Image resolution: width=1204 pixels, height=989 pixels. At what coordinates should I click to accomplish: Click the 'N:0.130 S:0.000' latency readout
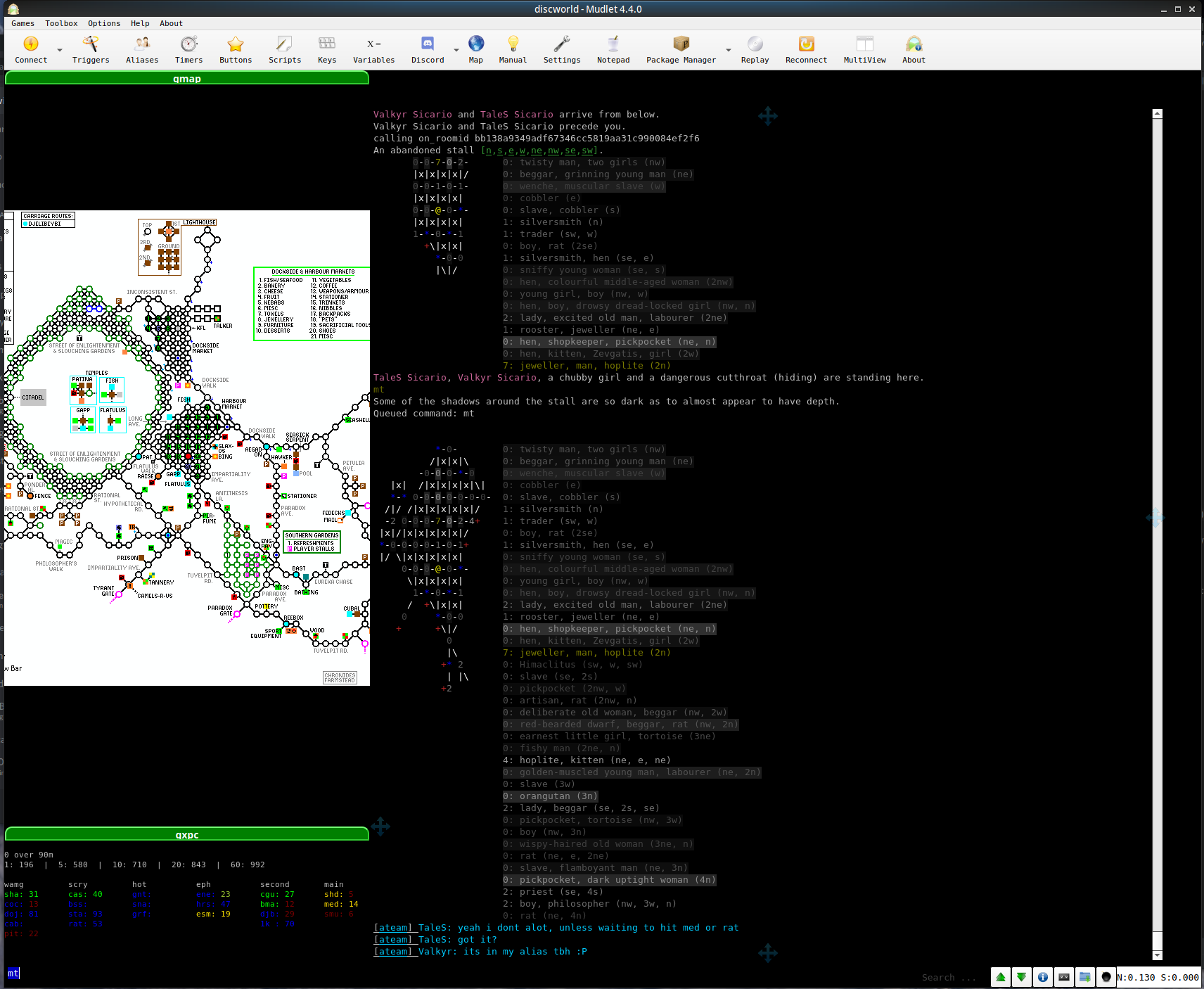click(x=1158, y=977)
